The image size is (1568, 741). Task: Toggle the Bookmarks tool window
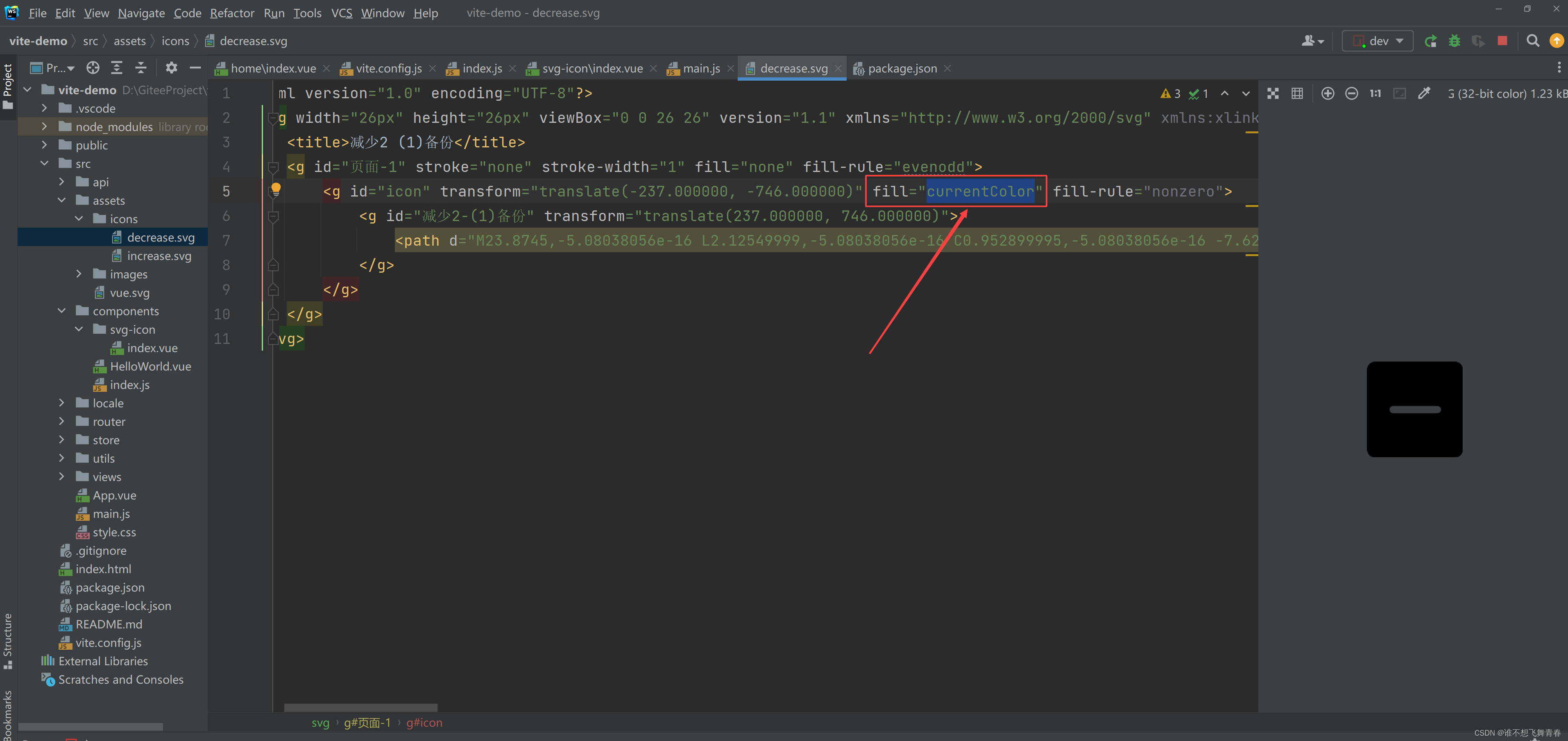click(8, 715)
